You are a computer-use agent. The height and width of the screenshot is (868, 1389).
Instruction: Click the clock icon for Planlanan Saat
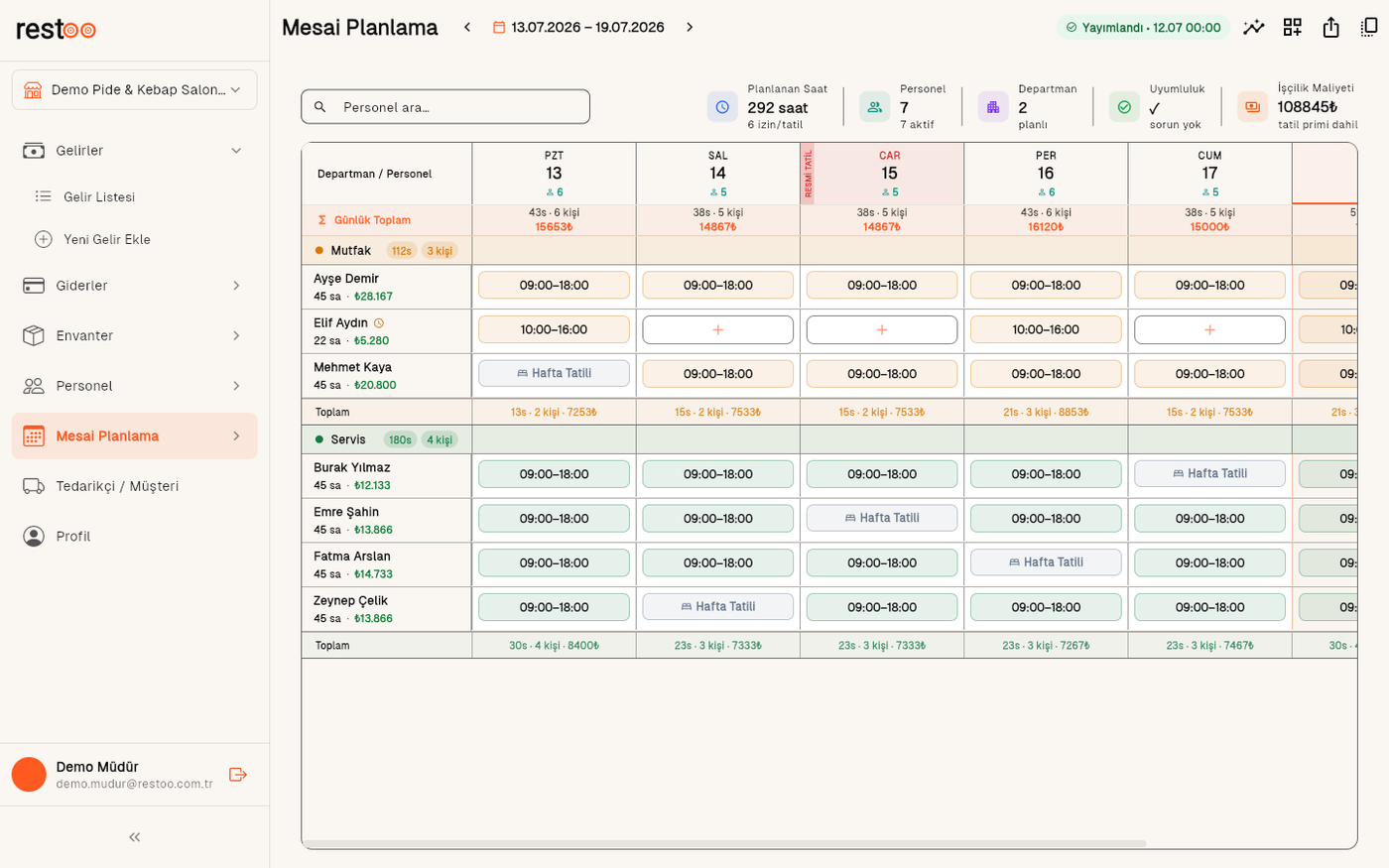point(722,107)
